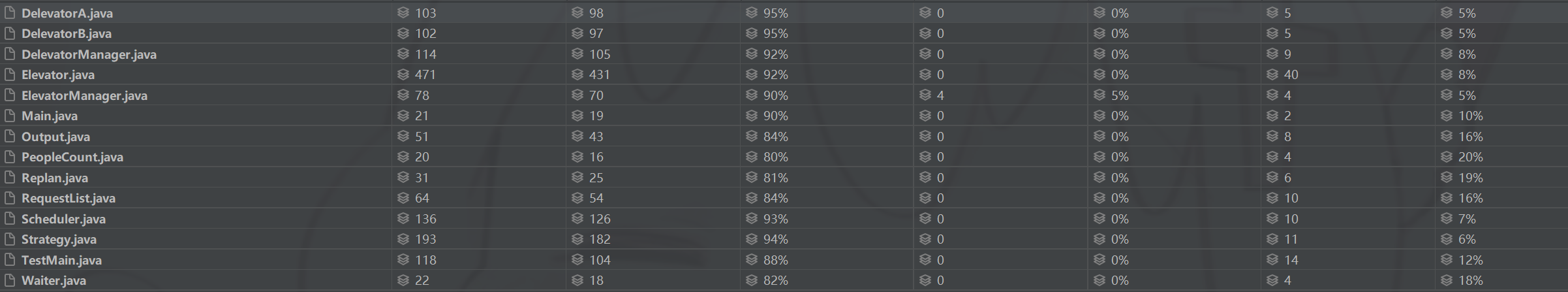Image resolution: width=1568 pixels, height=292 pixels.
Task: Click the file icon beside Waiter.java
Action: 9,280
